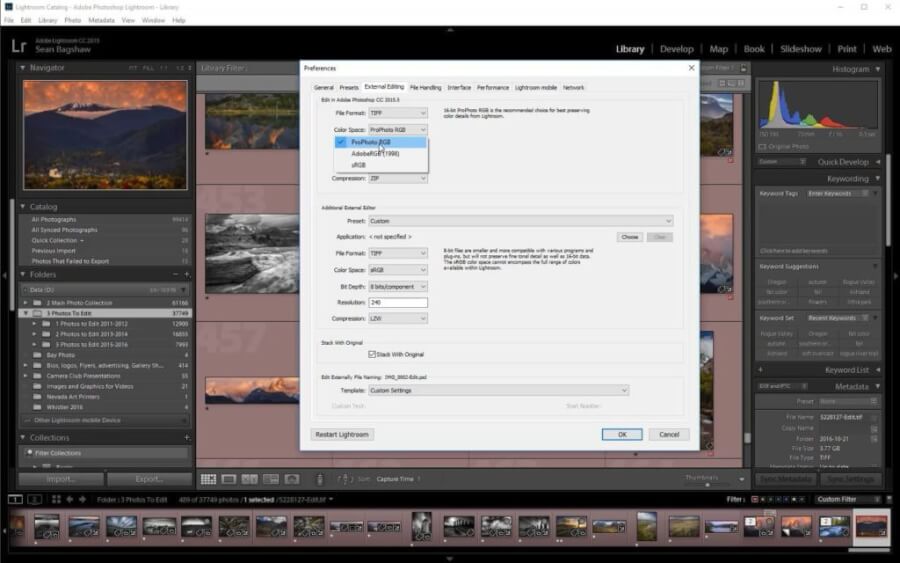Select People view icon in toolbar

292,479
